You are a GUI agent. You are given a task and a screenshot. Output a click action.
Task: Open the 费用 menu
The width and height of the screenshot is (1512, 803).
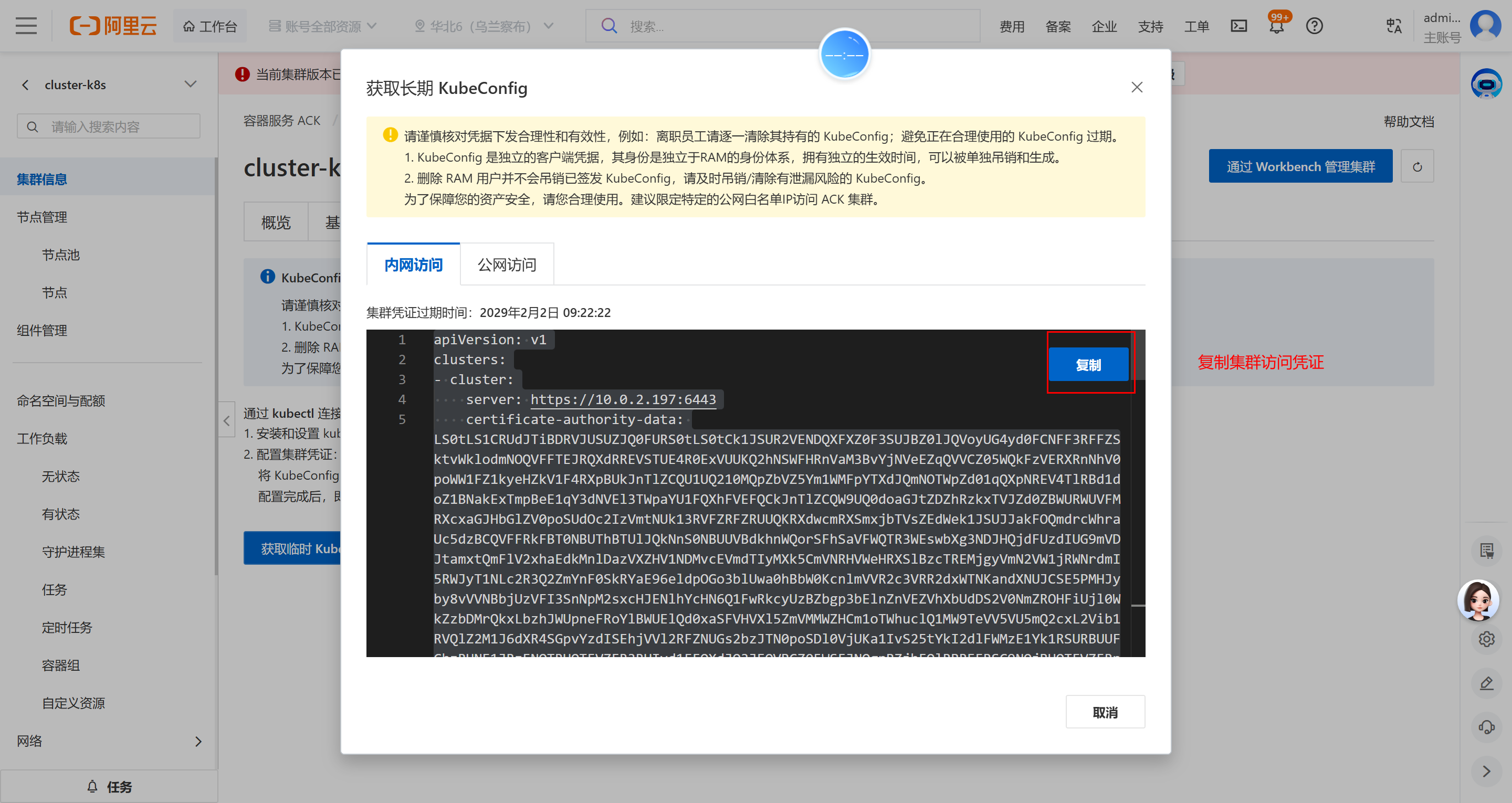[x=1011, y=26]
